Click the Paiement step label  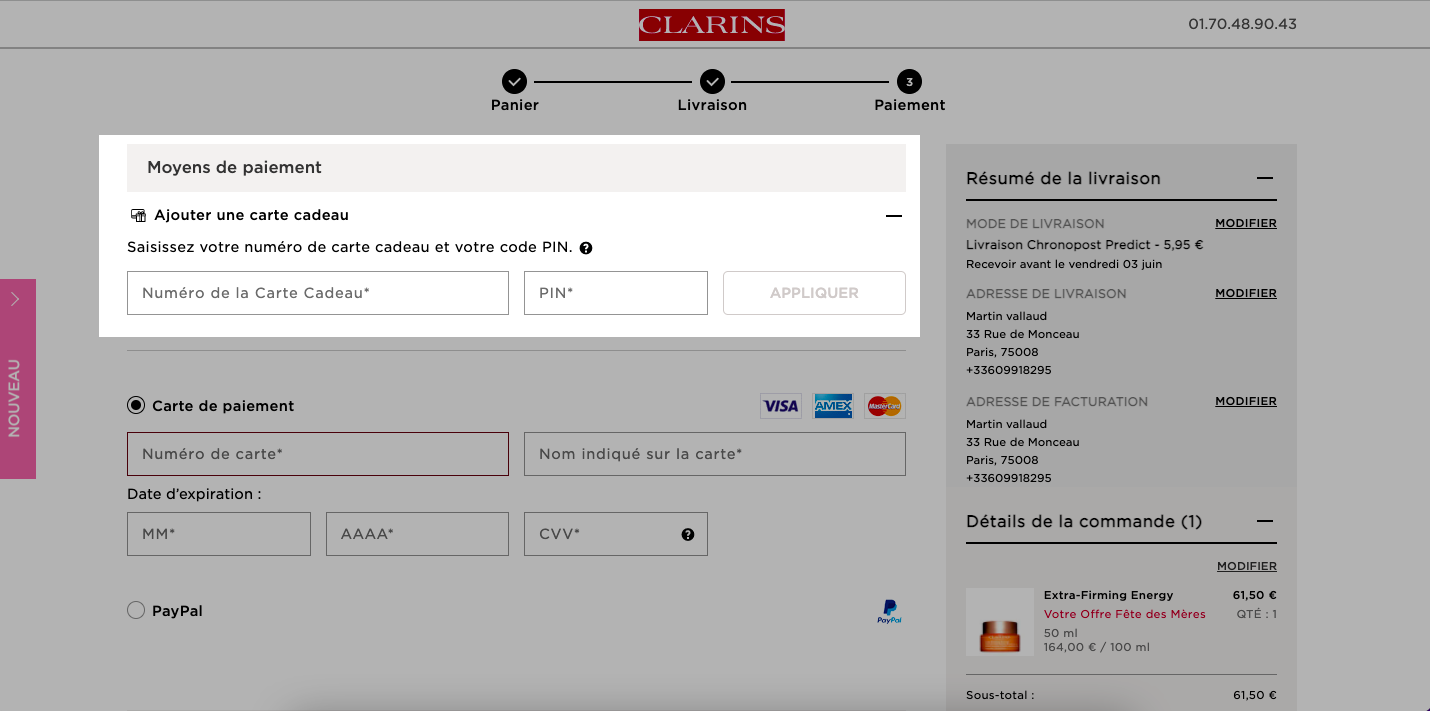pos(910,105)
